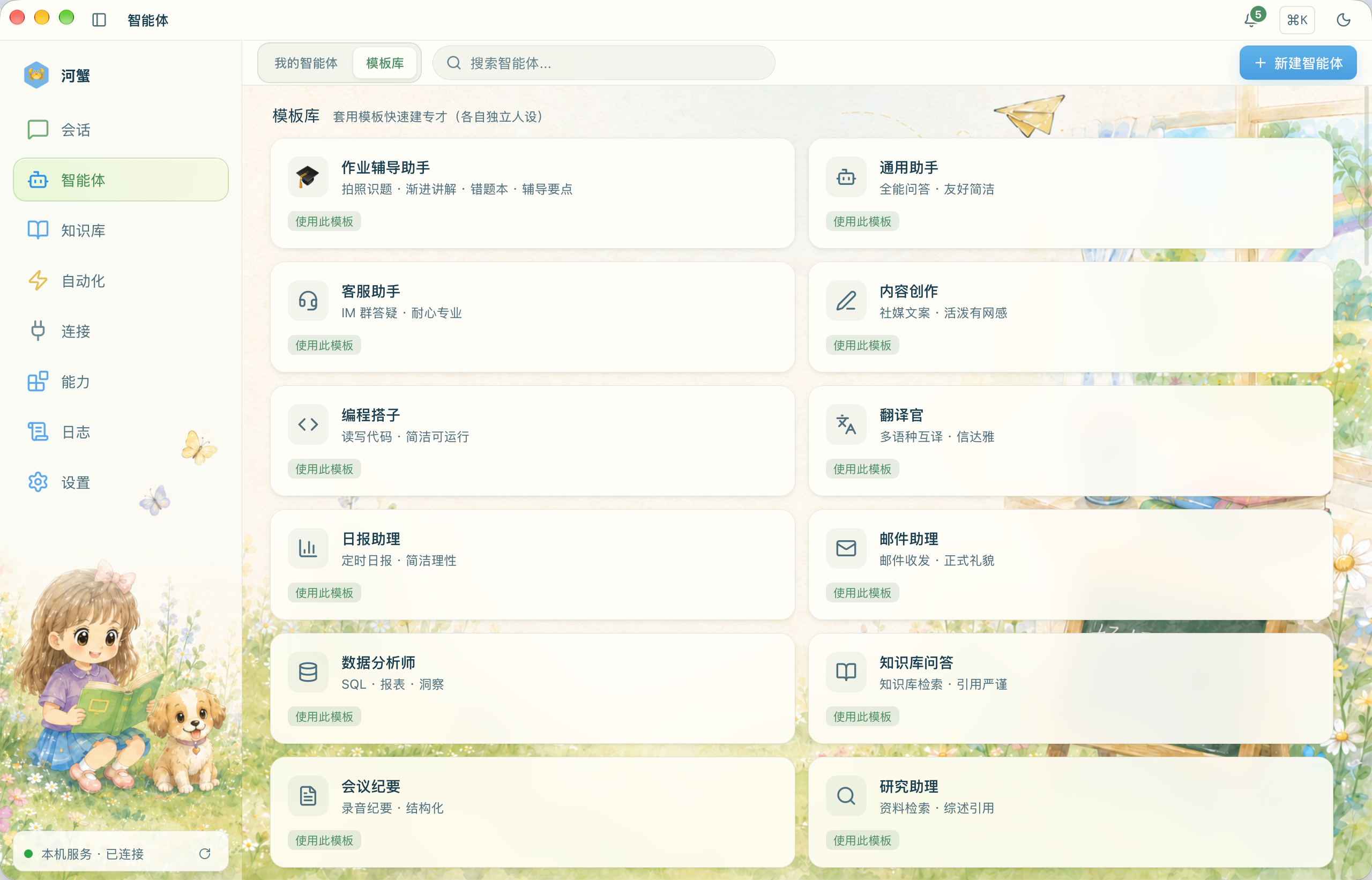This screenshot has height=880, width=1372.
Task: Open 能力 in the sidebar
Action: click(x=121, y=381)
